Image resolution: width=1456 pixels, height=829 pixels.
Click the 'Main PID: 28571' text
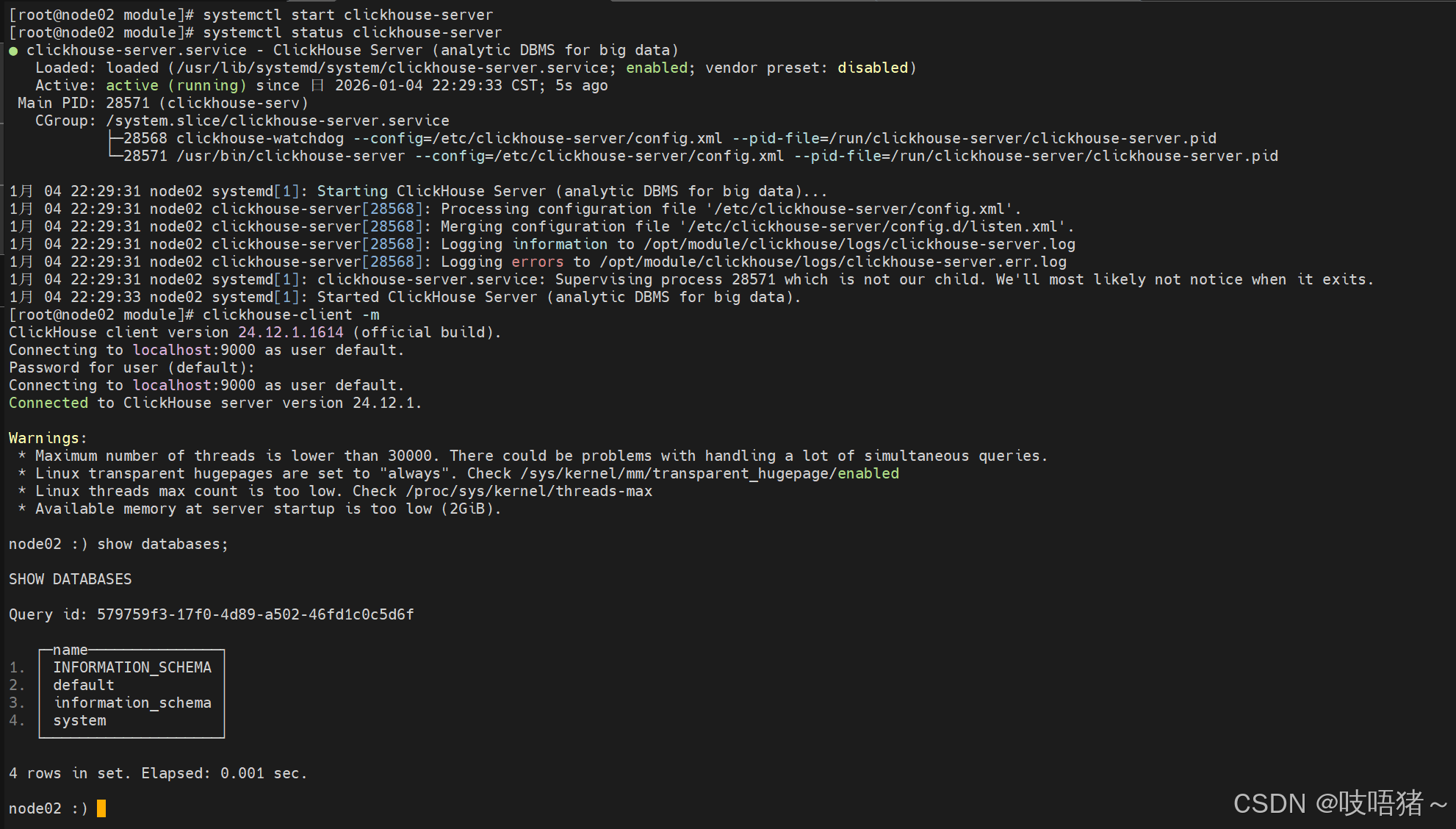tap(84, 103)
